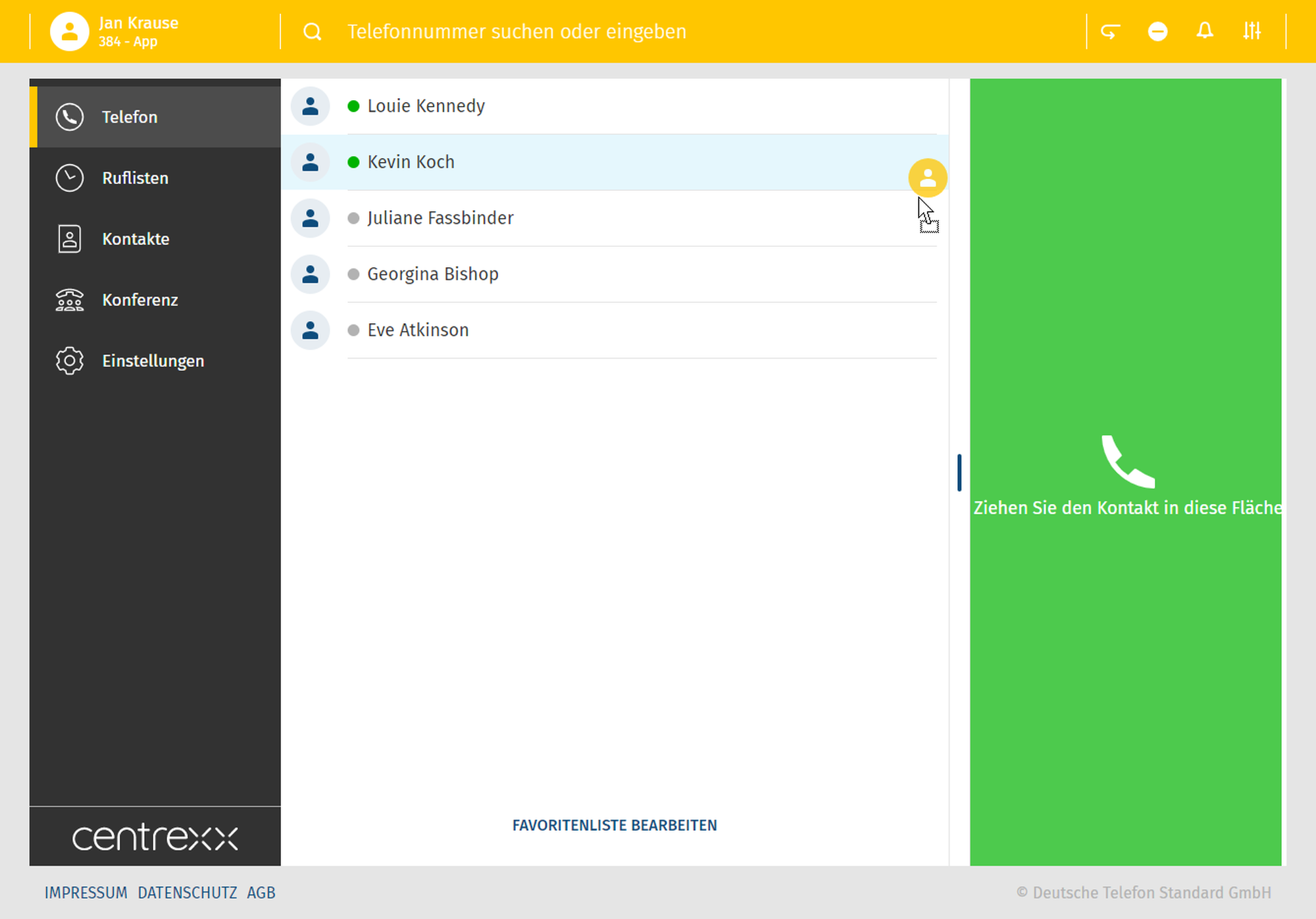Open notifications bell icon
This screenshot has width=1316, height=919.
tap(1205, 31)
